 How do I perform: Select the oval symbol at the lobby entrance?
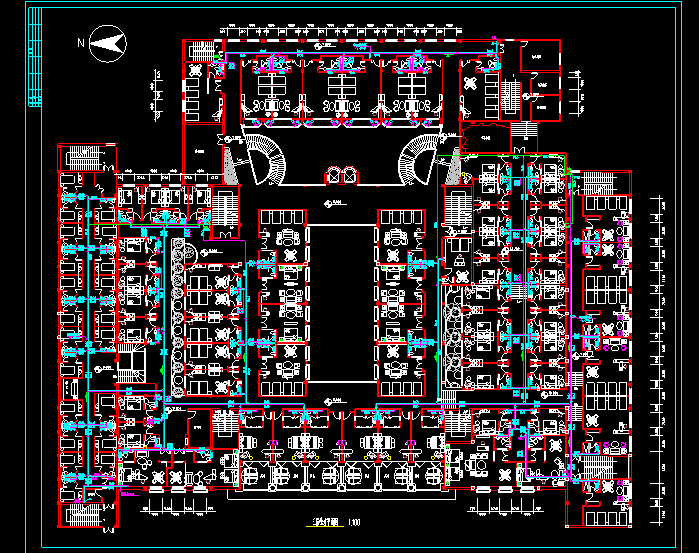point(340,175)
